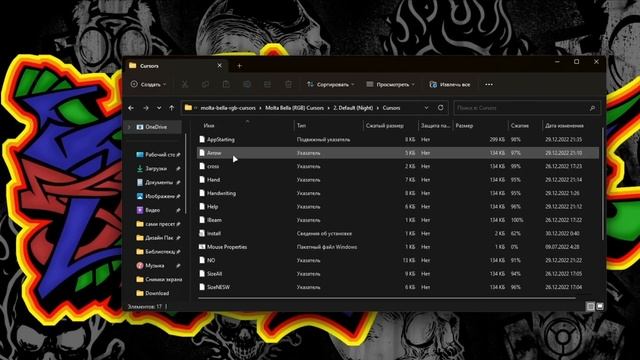Open a new tab with plus button
The height and width of the screenshot is (360, 640).
point(240,66)
